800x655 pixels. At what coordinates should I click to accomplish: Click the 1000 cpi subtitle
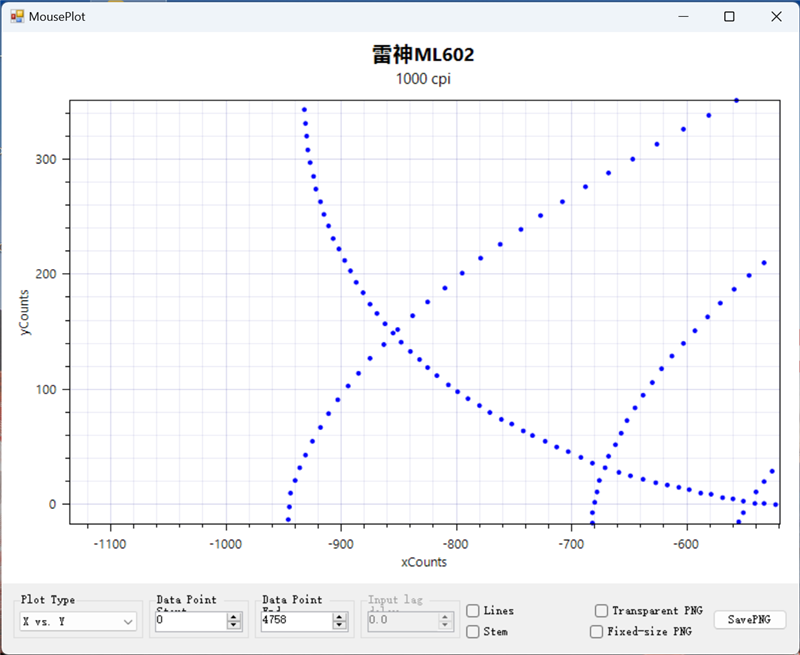click(423, 79)
